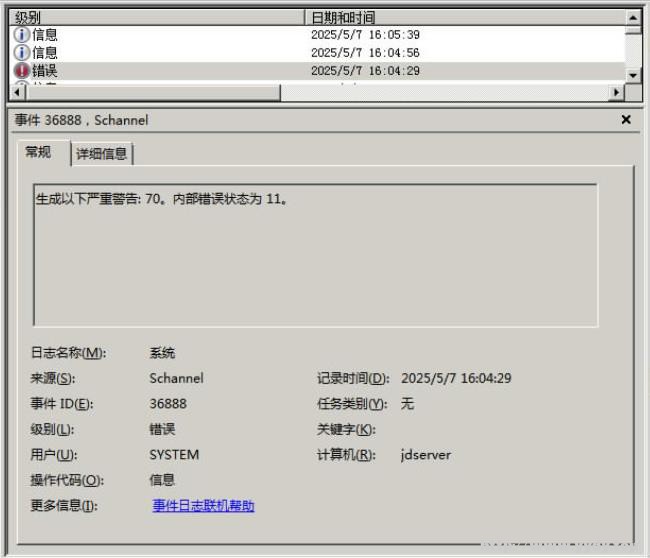
Task: Sort by the 日期和时间 column header
Action: [465, 17]
